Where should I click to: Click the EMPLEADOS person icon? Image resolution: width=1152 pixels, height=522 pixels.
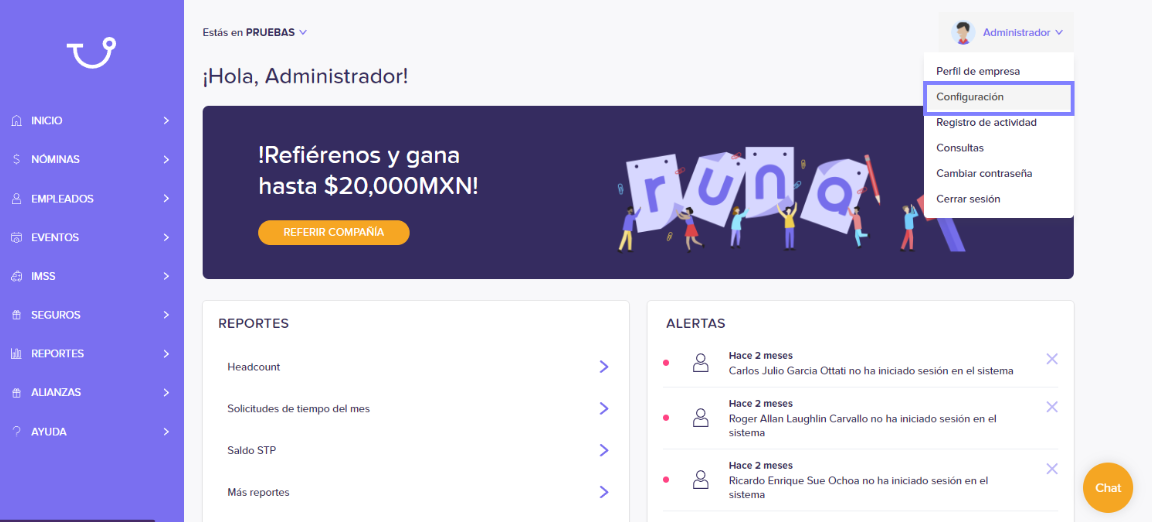16,199
